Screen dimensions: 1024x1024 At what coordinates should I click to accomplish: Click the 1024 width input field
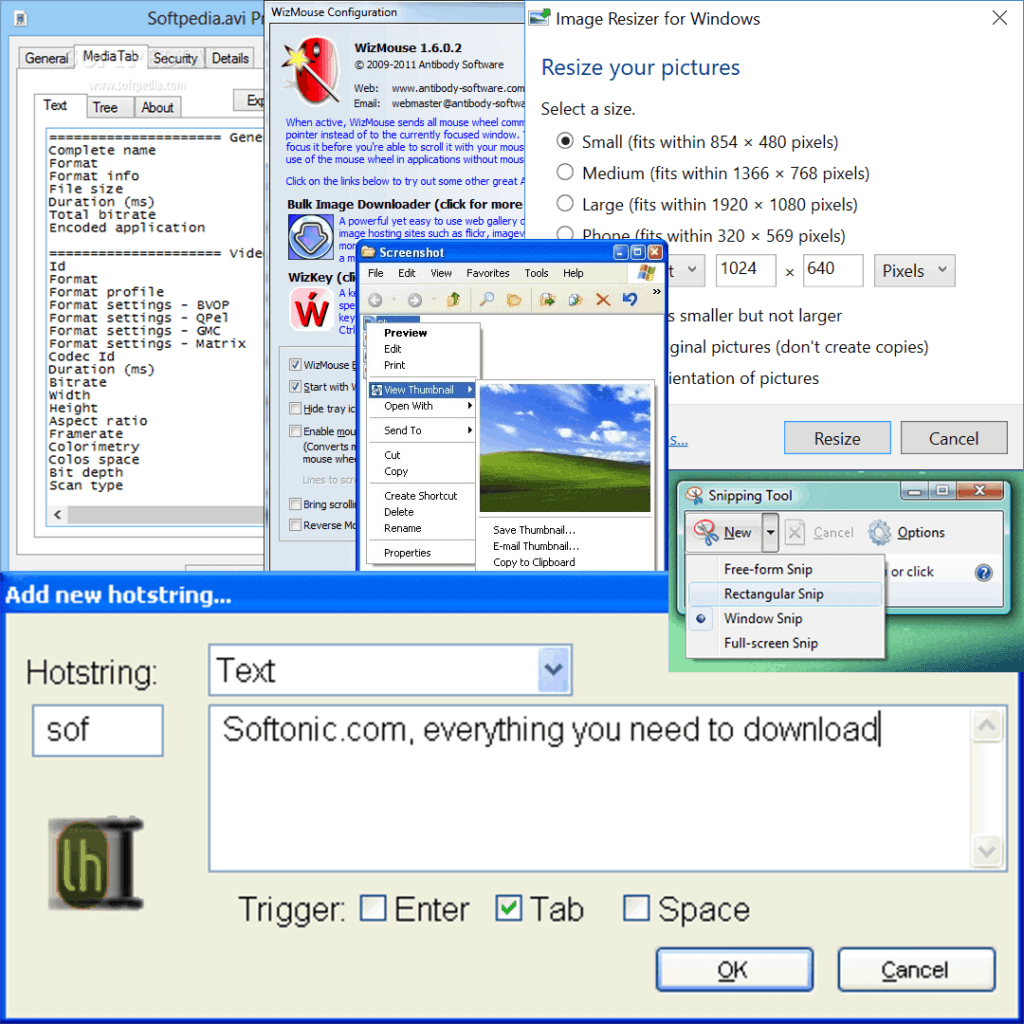(x=745, y=270)
